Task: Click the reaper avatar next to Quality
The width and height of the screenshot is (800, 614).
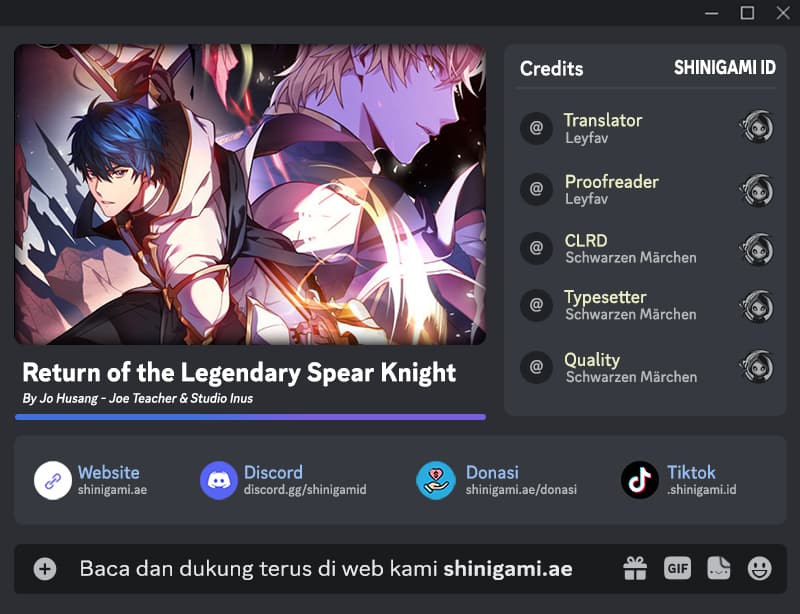Action: 757,366
